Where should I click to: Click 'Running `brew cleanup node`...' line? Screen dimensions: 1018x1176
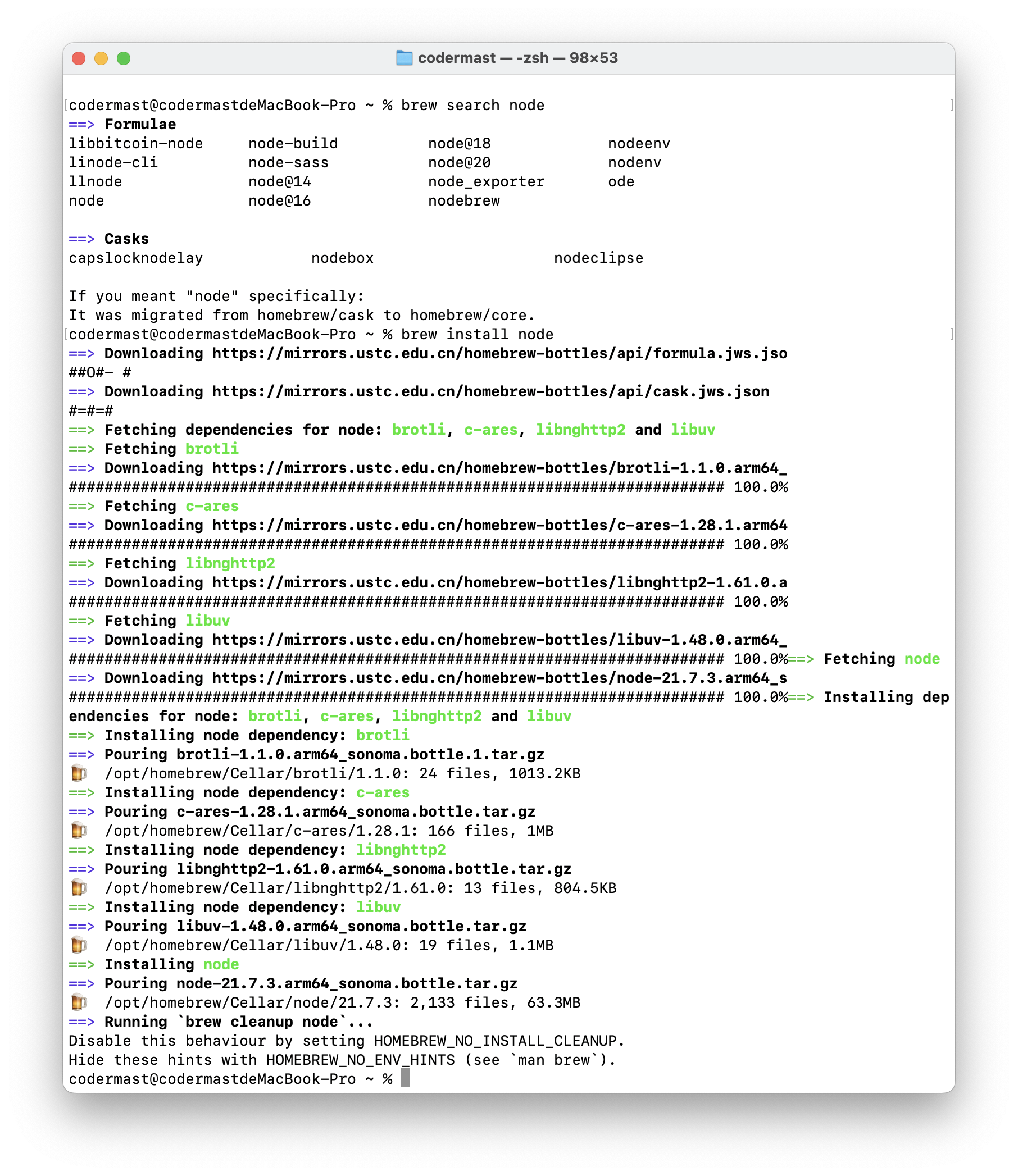click(x=239, y=1022)
